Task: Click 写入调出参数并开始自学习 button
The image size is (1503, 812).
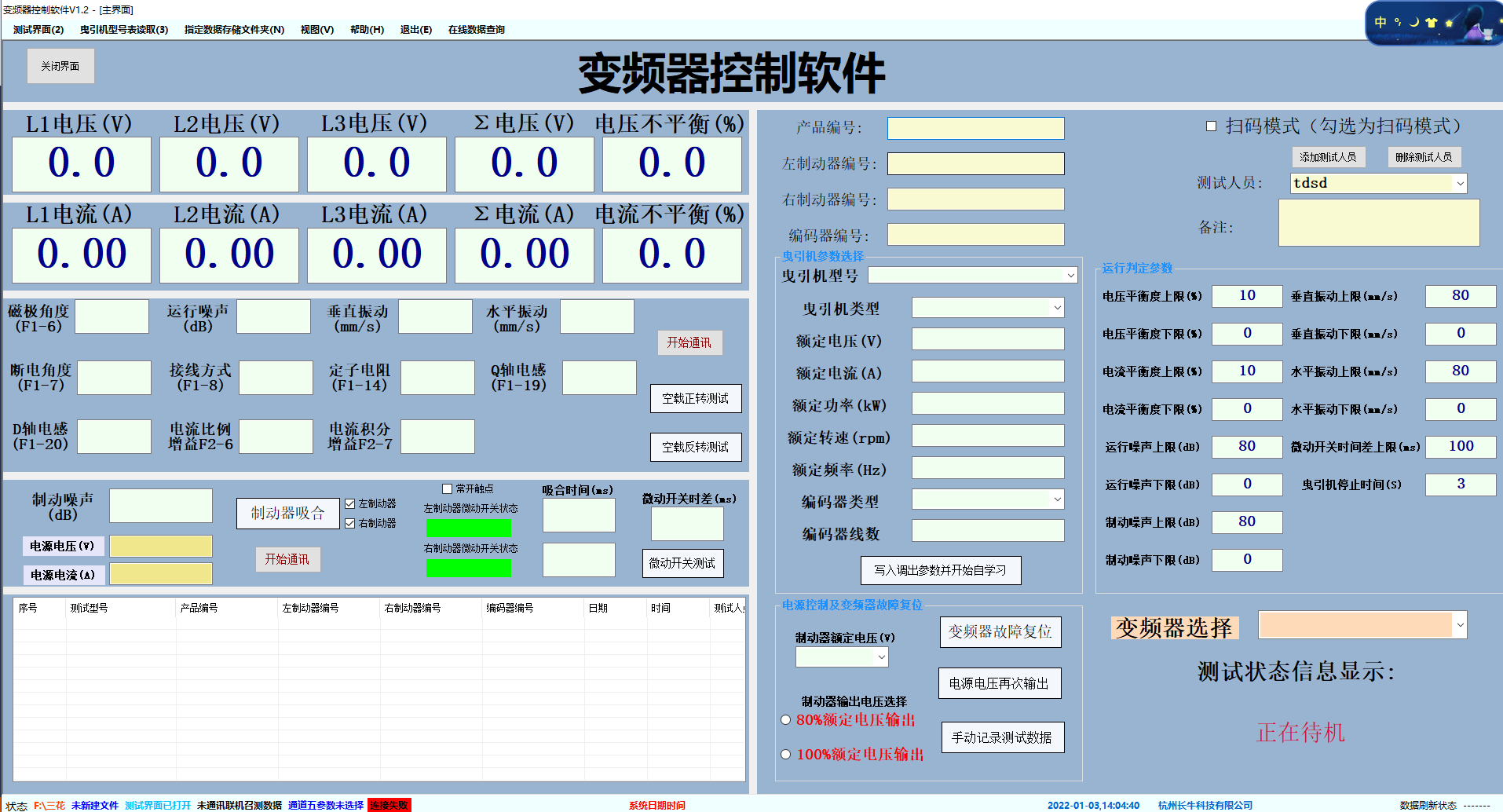Action: click(940, 570)
